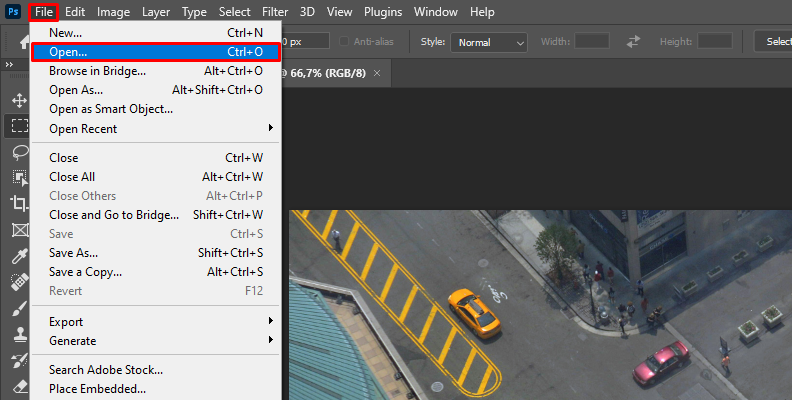792x400 pixels.
Task: Select the Clone Stamp tool
Action: (20, 334)
